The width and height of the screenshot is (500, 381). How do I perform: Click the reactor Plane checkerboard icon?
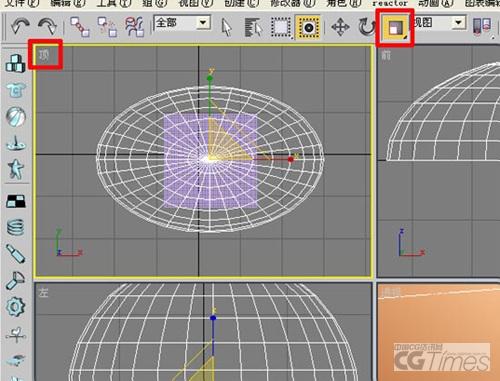point(16,201)
